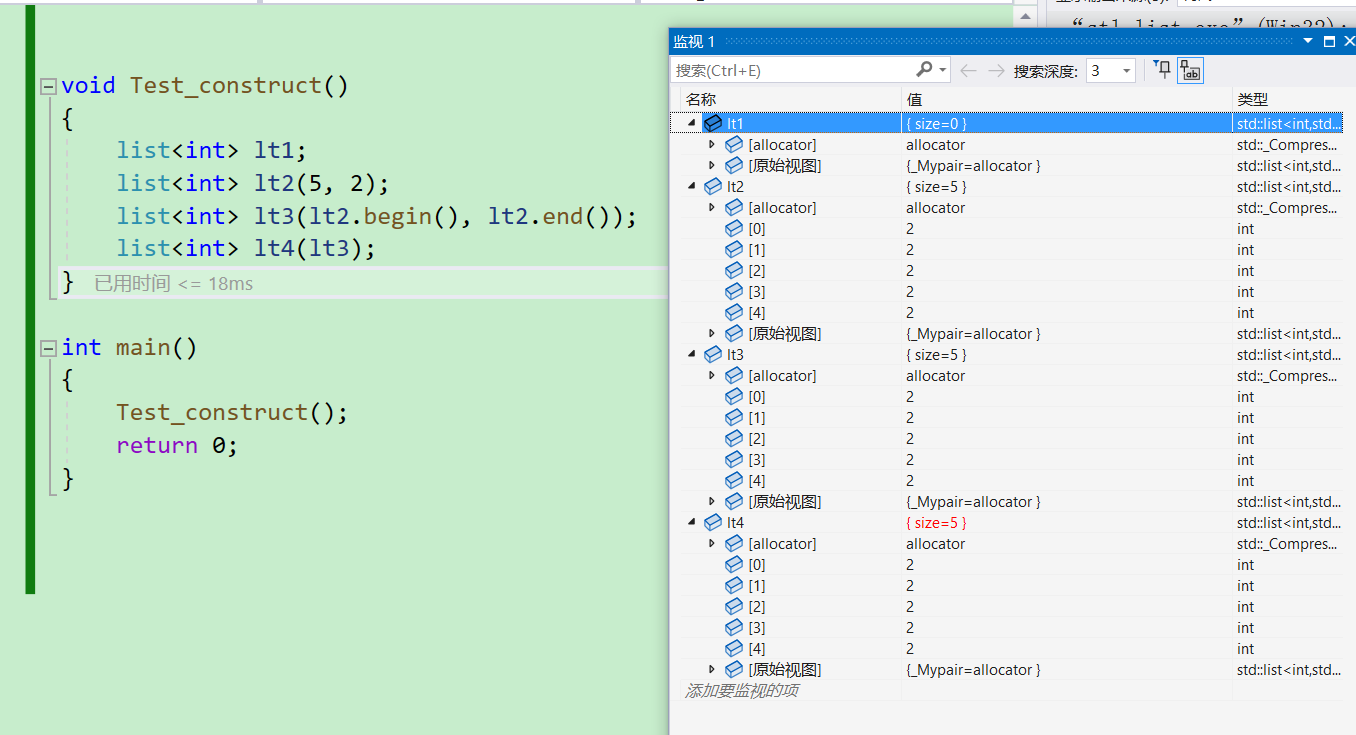Toggle the show names 'ab' toolbar icon
The width and height of the screenshot is (1356, 735).
[x=1190, y=70]
